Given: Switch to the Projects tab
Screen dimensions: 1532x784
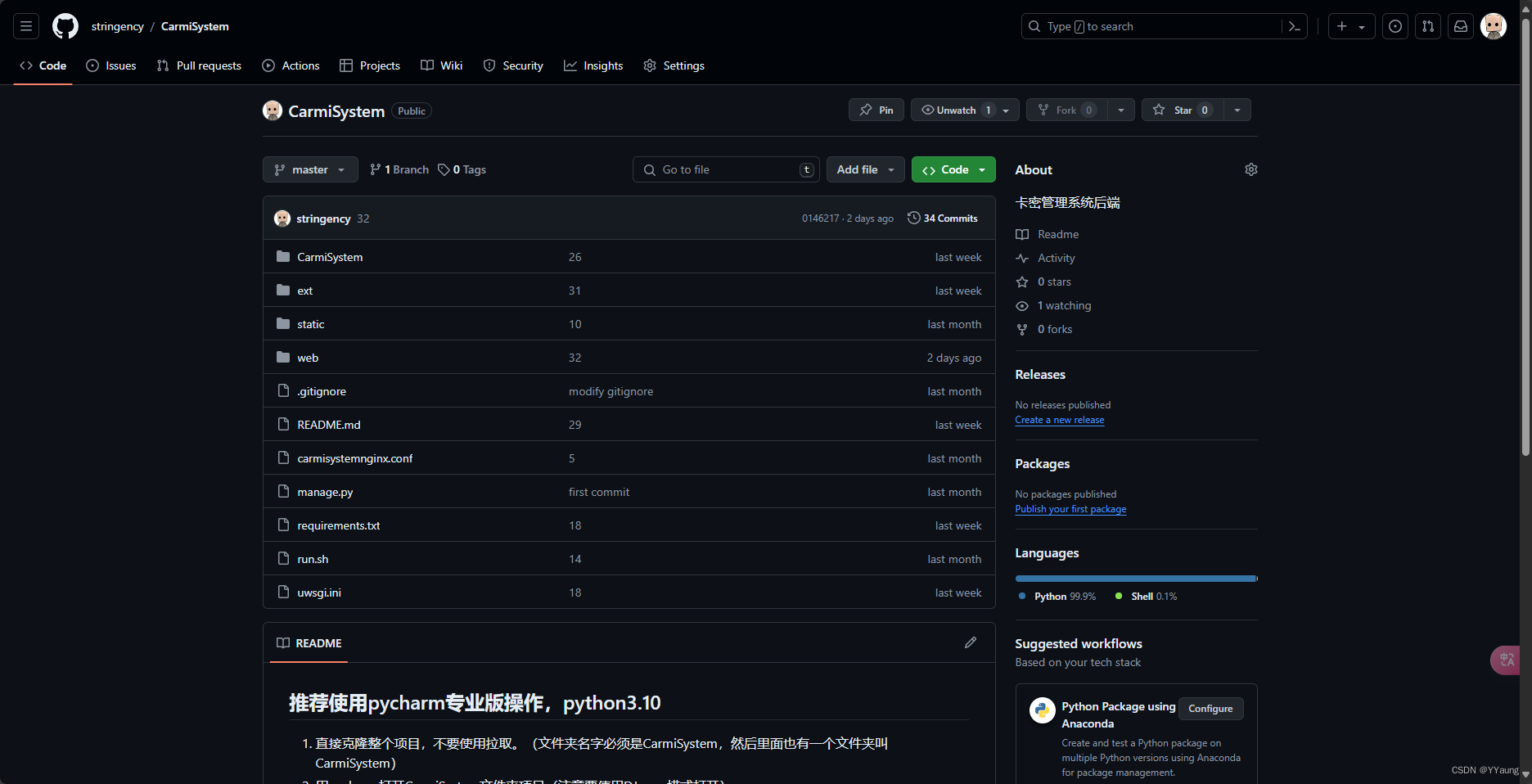Looking at the screenshot, I should point(370,65).
